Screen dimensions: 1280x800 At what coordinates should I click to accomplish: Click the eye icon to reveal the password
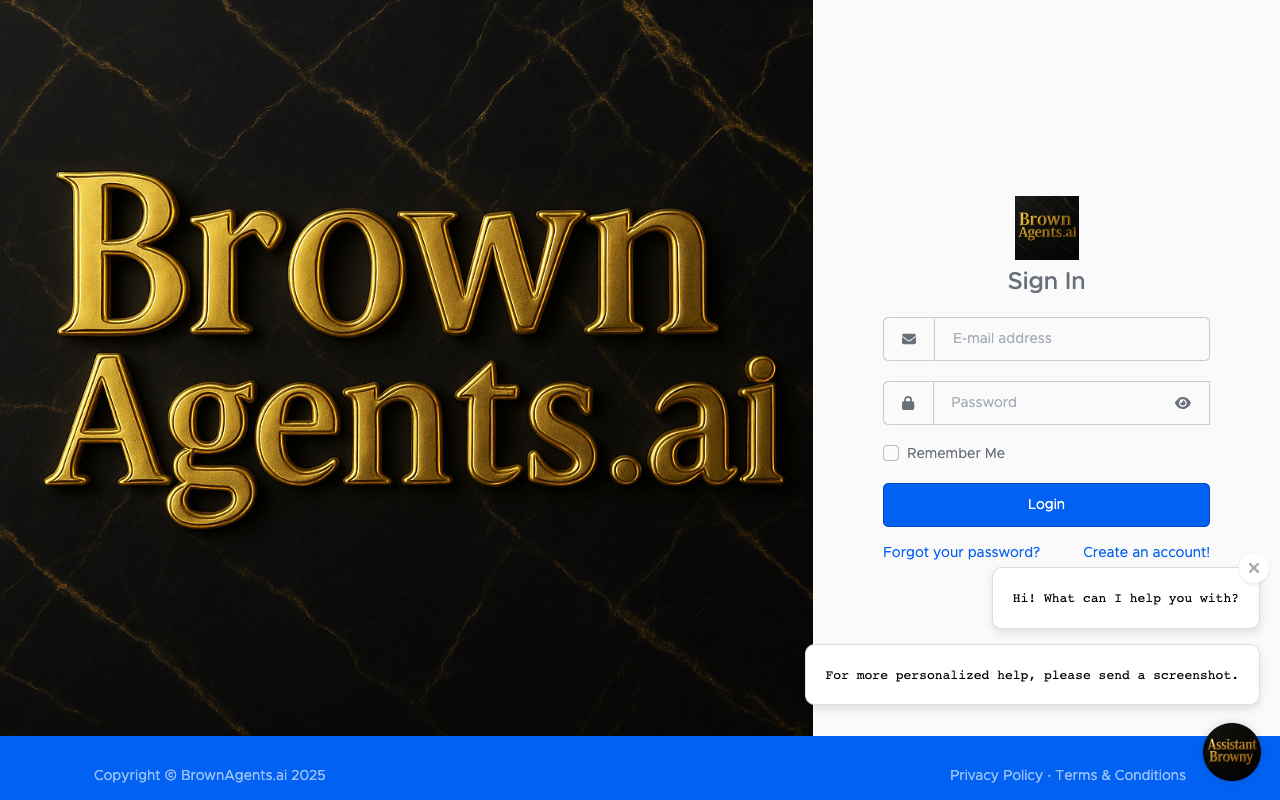(x=1183, y=402)
